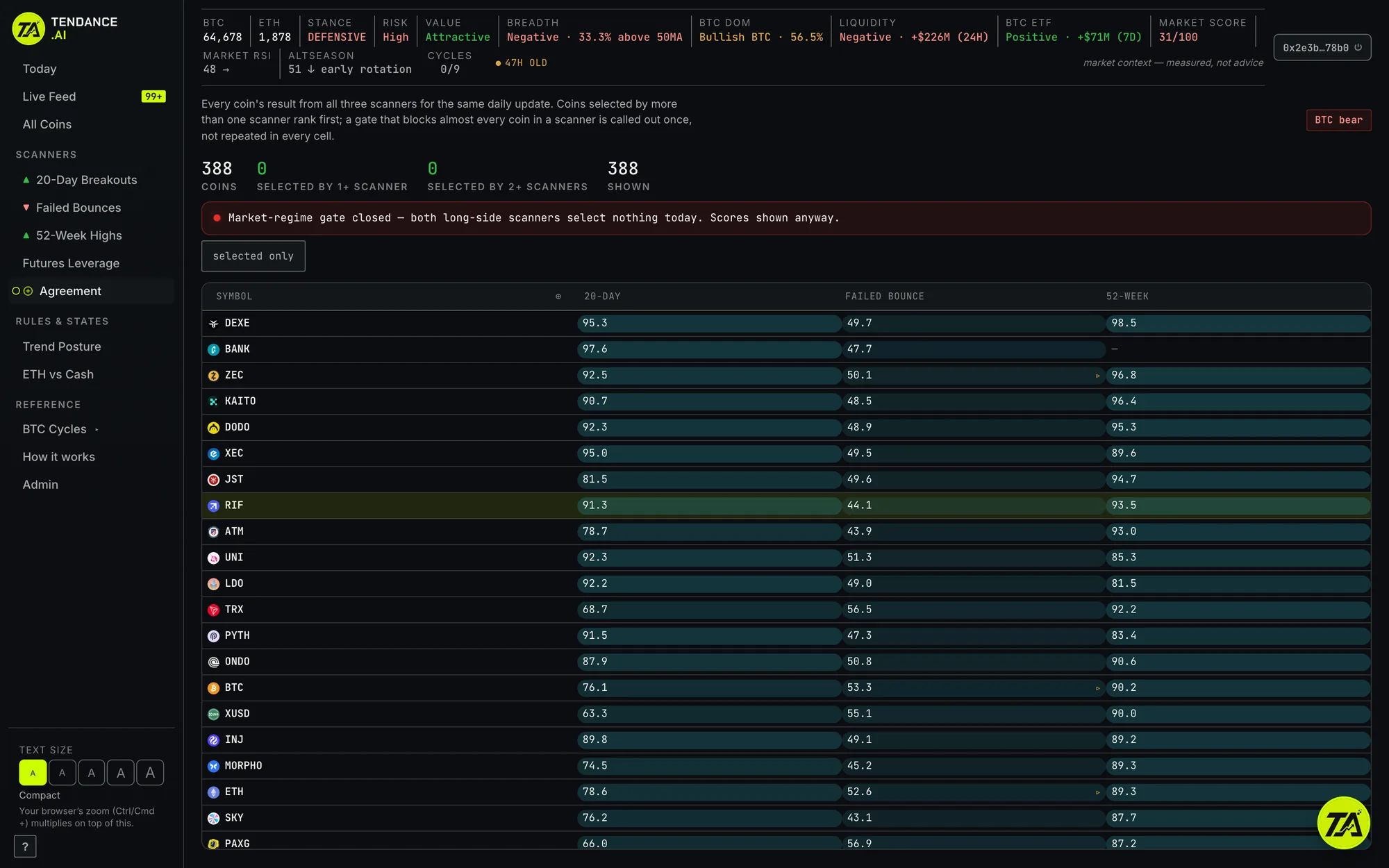Click the ETH coin icon in table

pos(213,792)
